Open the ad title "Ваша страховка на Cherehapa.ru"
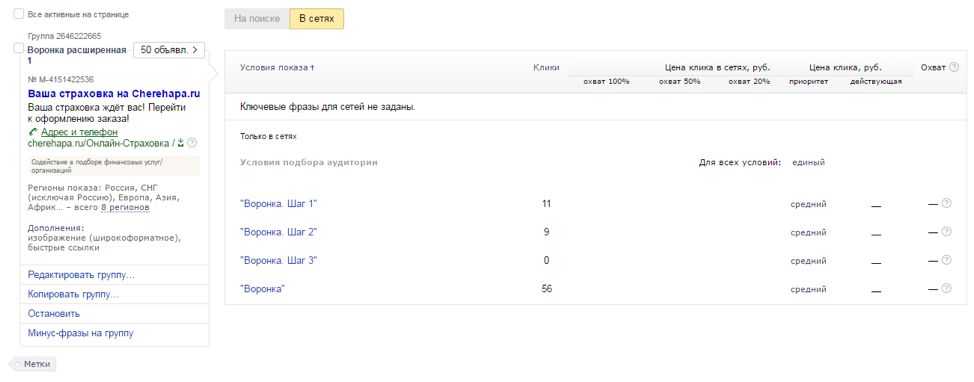 click(114, 94)
